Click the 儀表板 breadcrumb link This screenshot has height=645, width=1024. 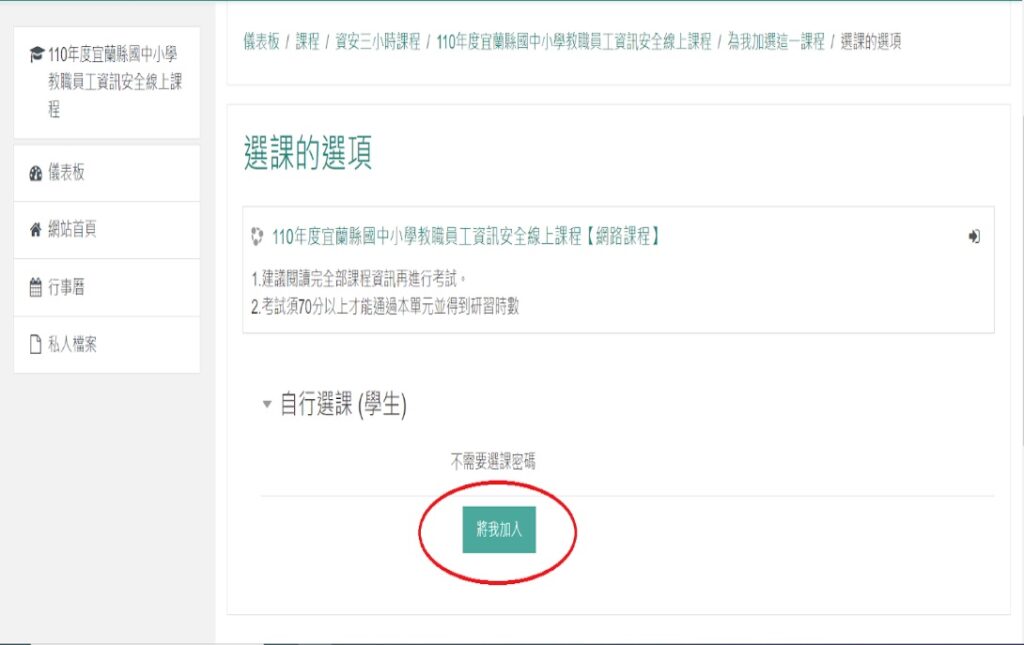[261, 42]
